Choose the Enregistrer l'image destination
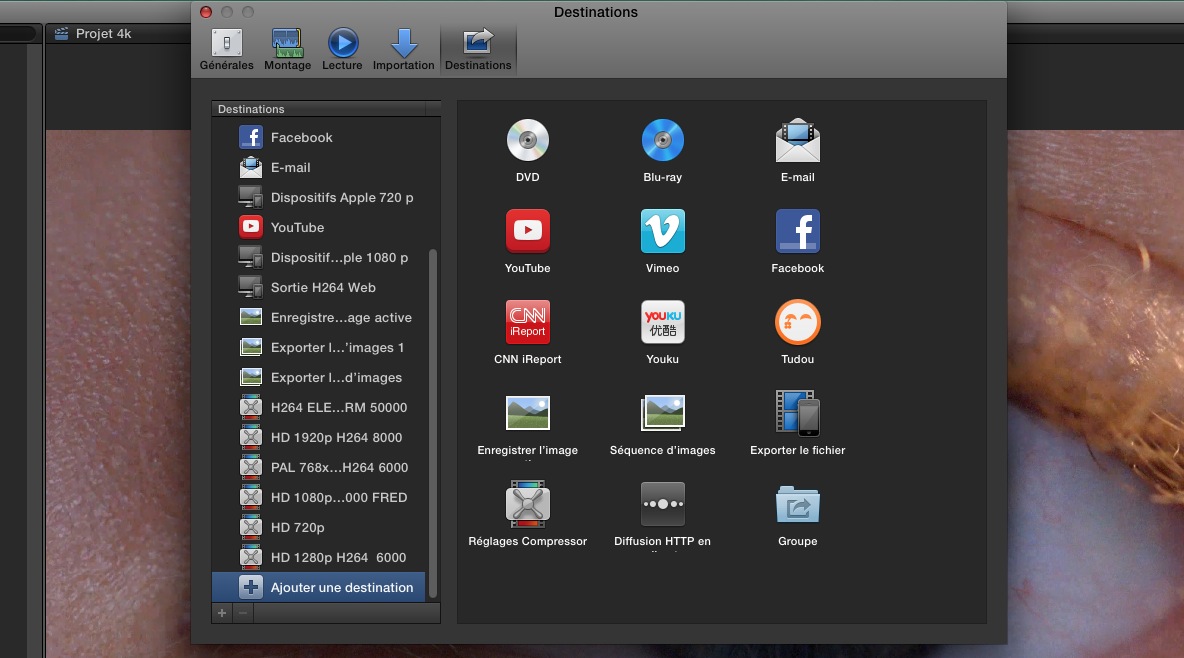This screenshot has height=658, width=1184. 527,412
